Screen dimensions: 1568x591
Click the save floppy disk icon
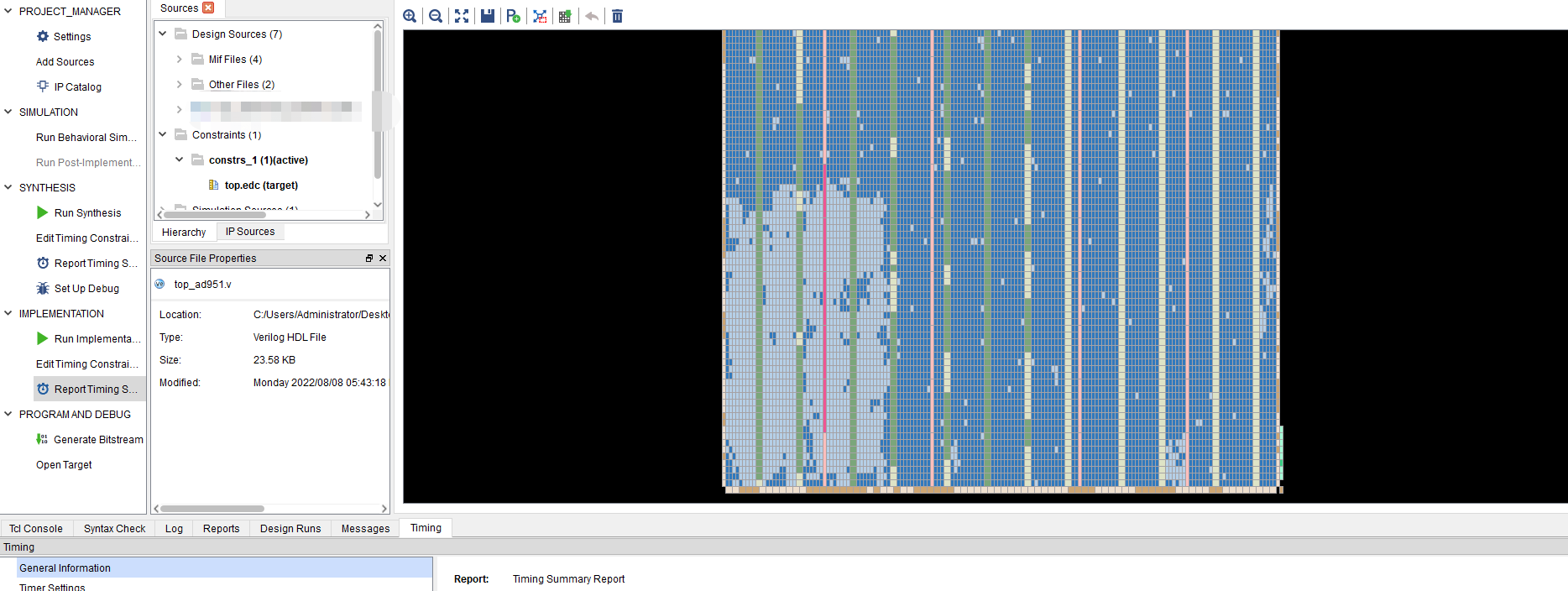pos(488,16)
